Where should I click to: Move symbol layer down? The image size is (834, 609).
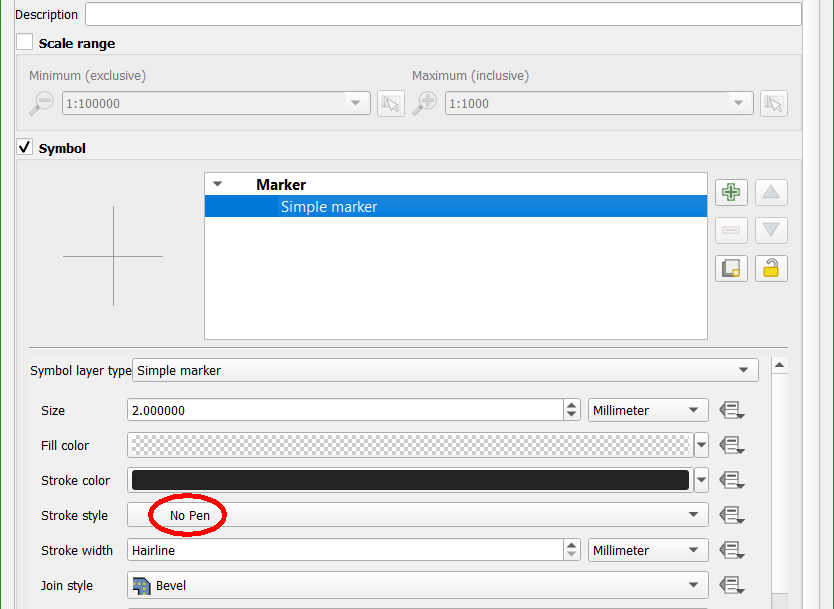pos(771,230)
